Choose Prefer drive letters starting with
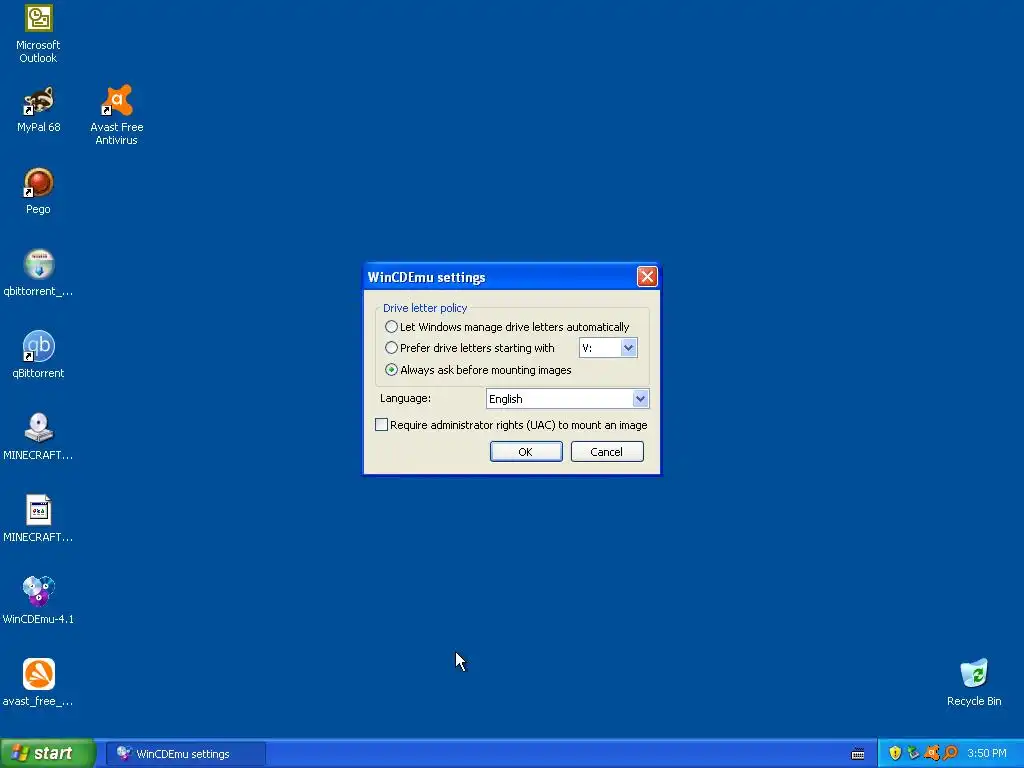This screenshot has width=1024, height=768. pos(470,348)
